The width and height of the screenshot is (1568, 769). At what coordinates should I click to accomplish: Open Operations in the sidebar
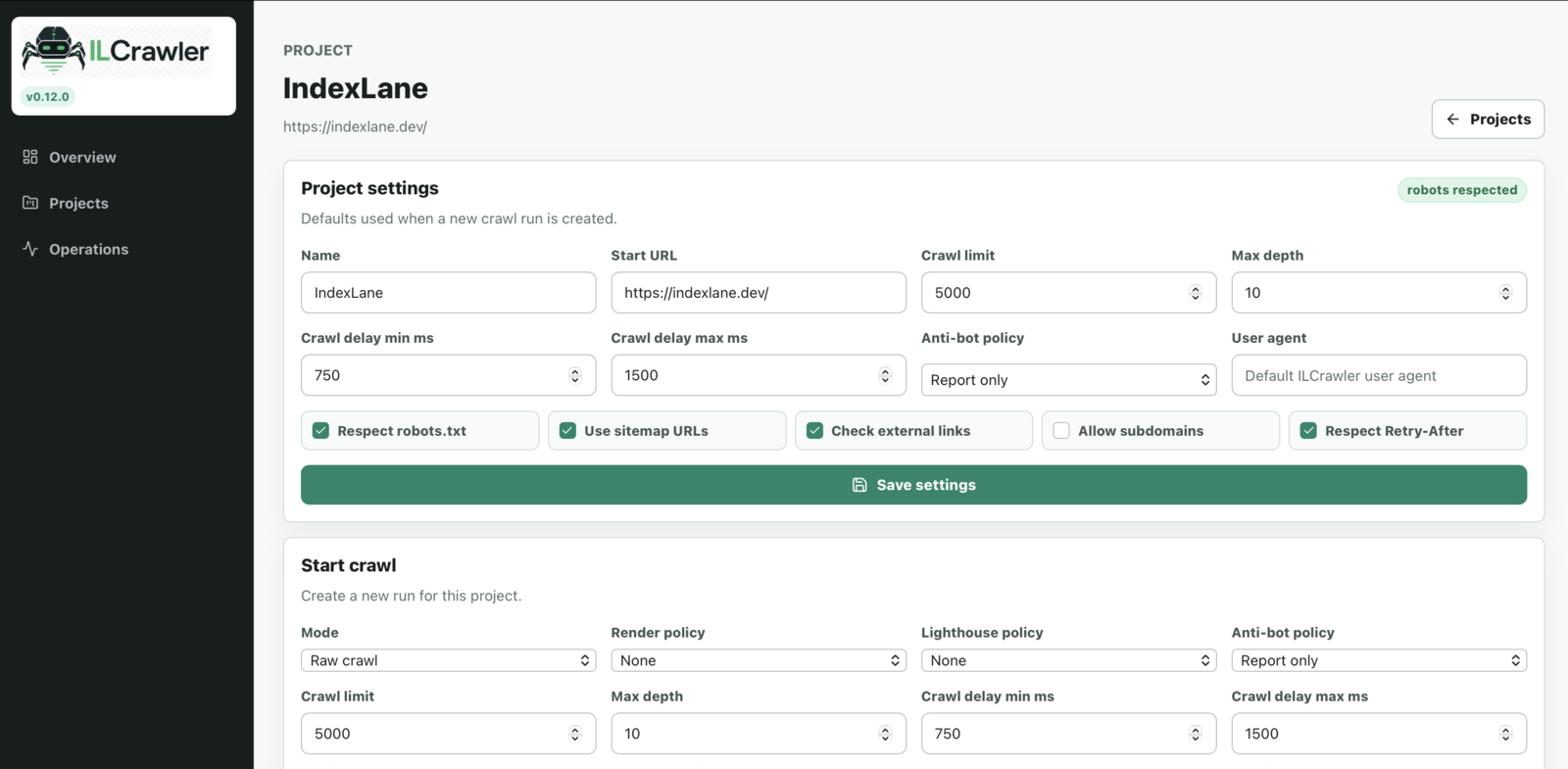[88, 249]
